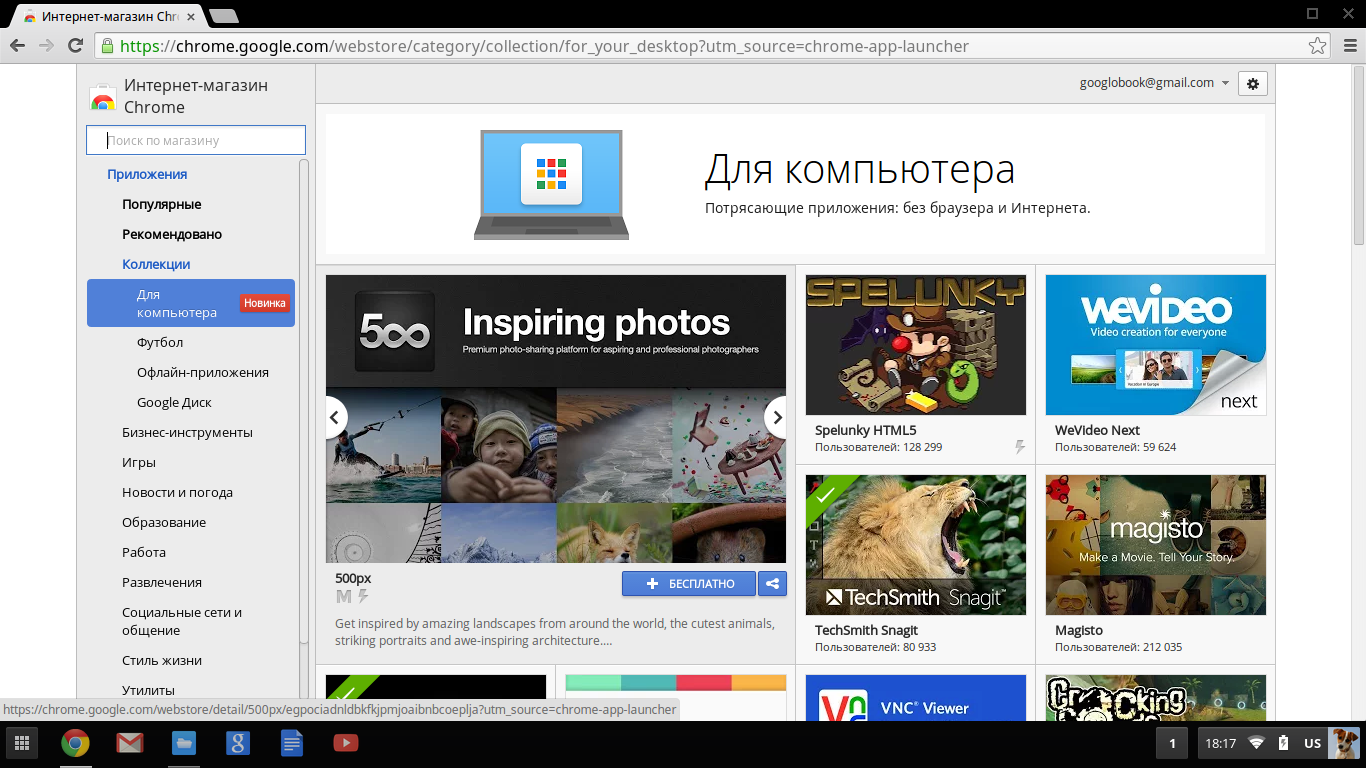Switch keyboard layout via US indicator
Screen dimensions: 1366x768
coord(1312,743)
